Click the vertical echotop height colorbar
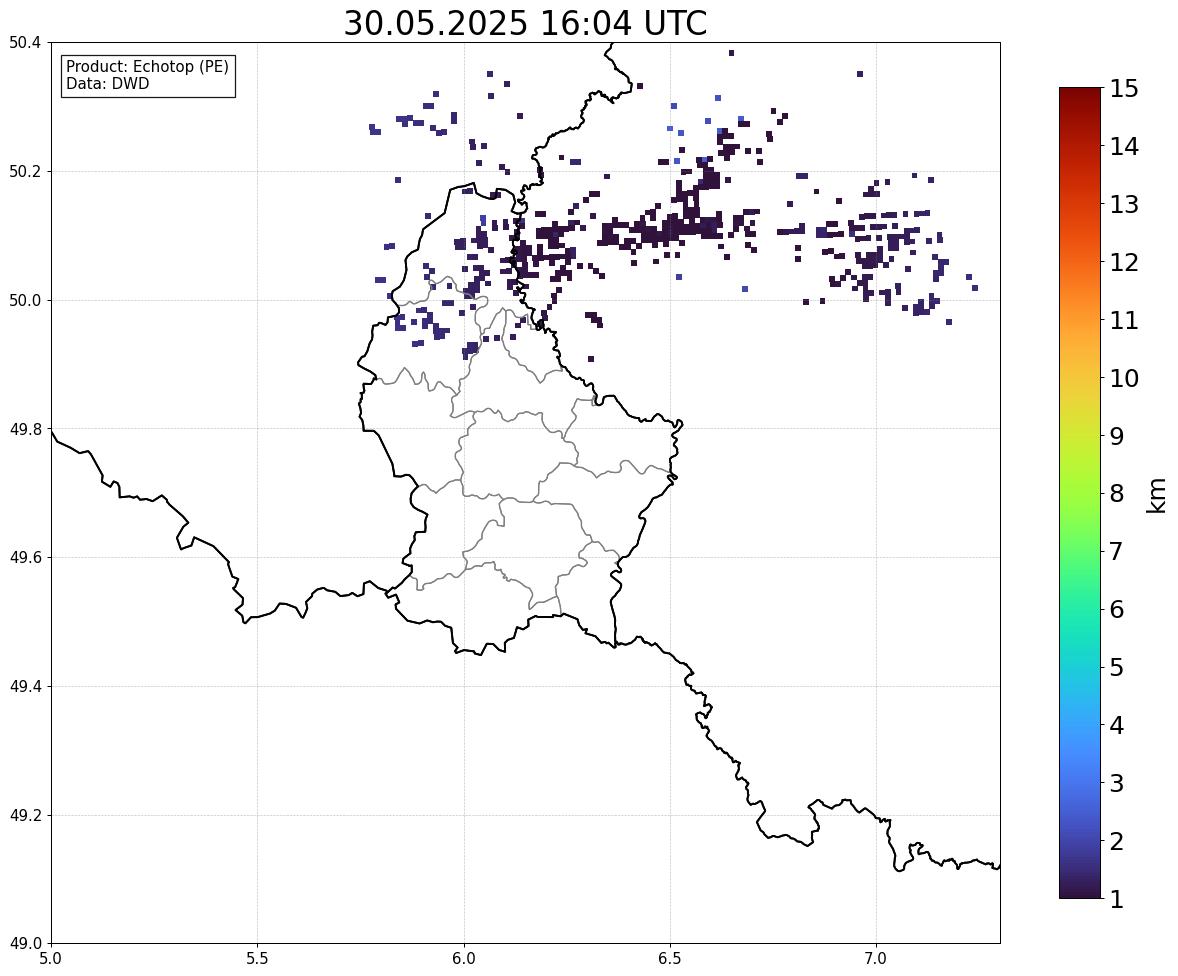 coord(1080,493)
